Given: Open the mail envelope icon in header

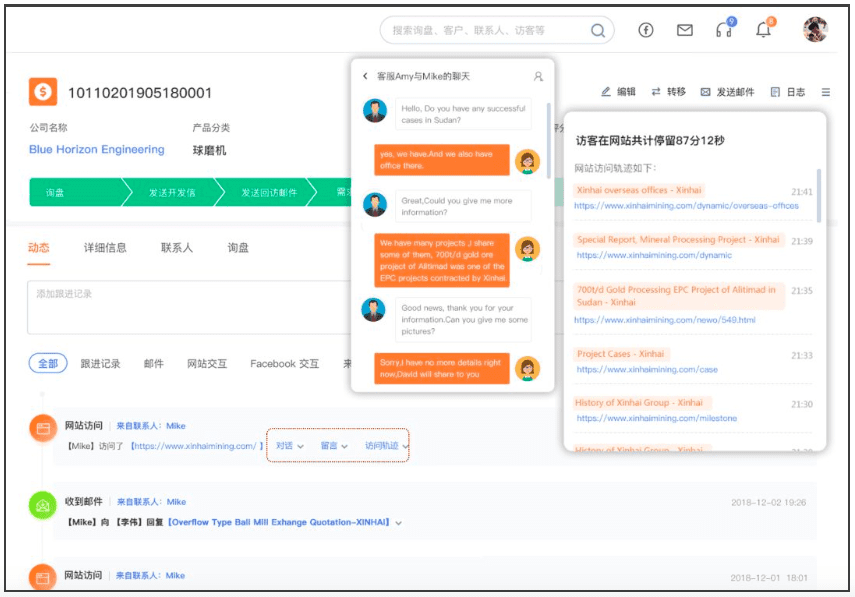Looking at the screenshot, I should (x=685, y=30).
